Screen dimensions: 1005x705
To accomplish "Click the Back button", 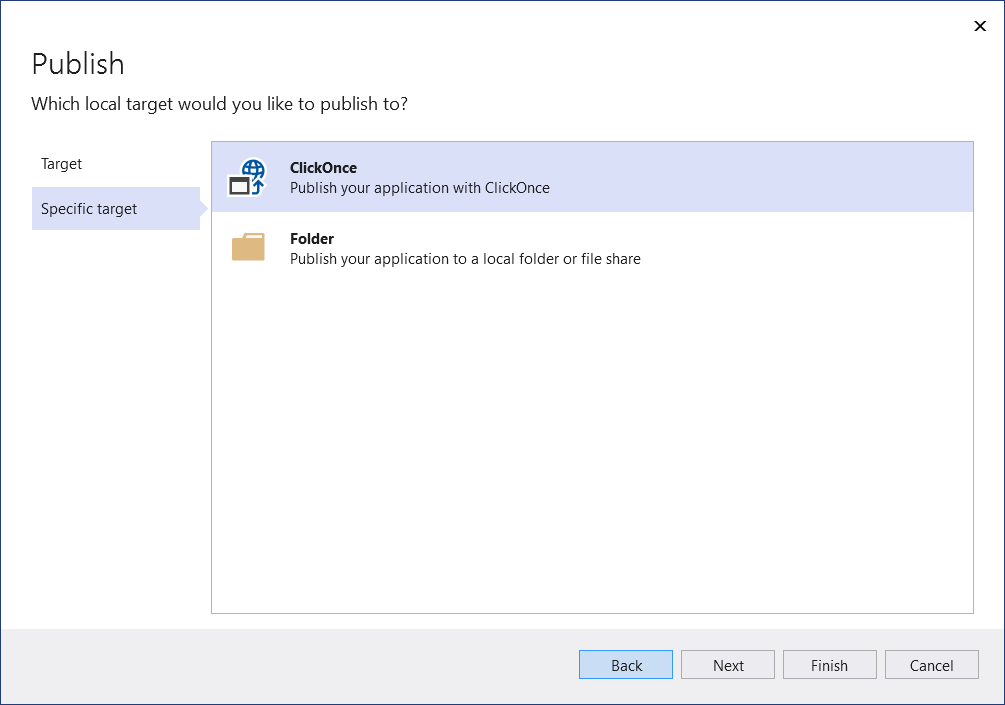I will pyautogui.click(x=626, y=665).
